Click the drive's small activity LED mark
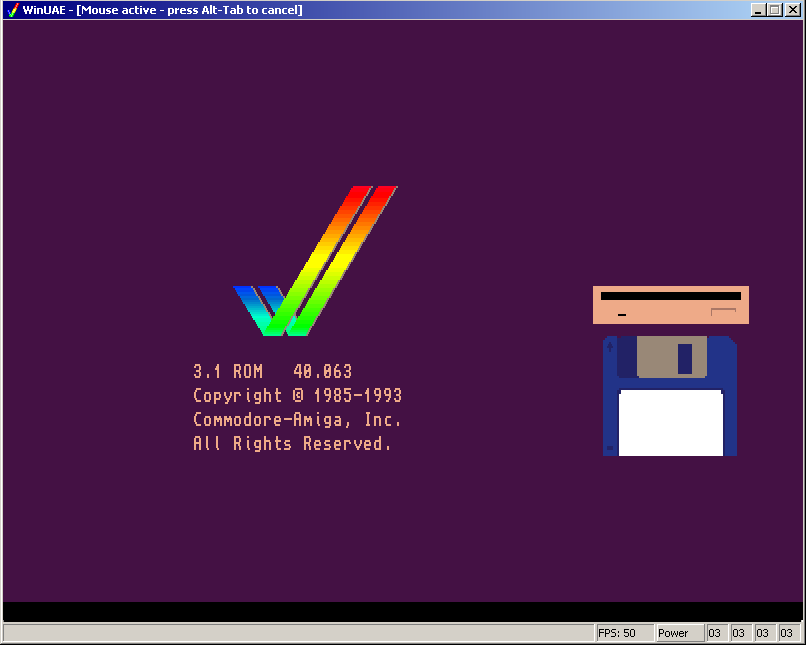 point(621,315)
